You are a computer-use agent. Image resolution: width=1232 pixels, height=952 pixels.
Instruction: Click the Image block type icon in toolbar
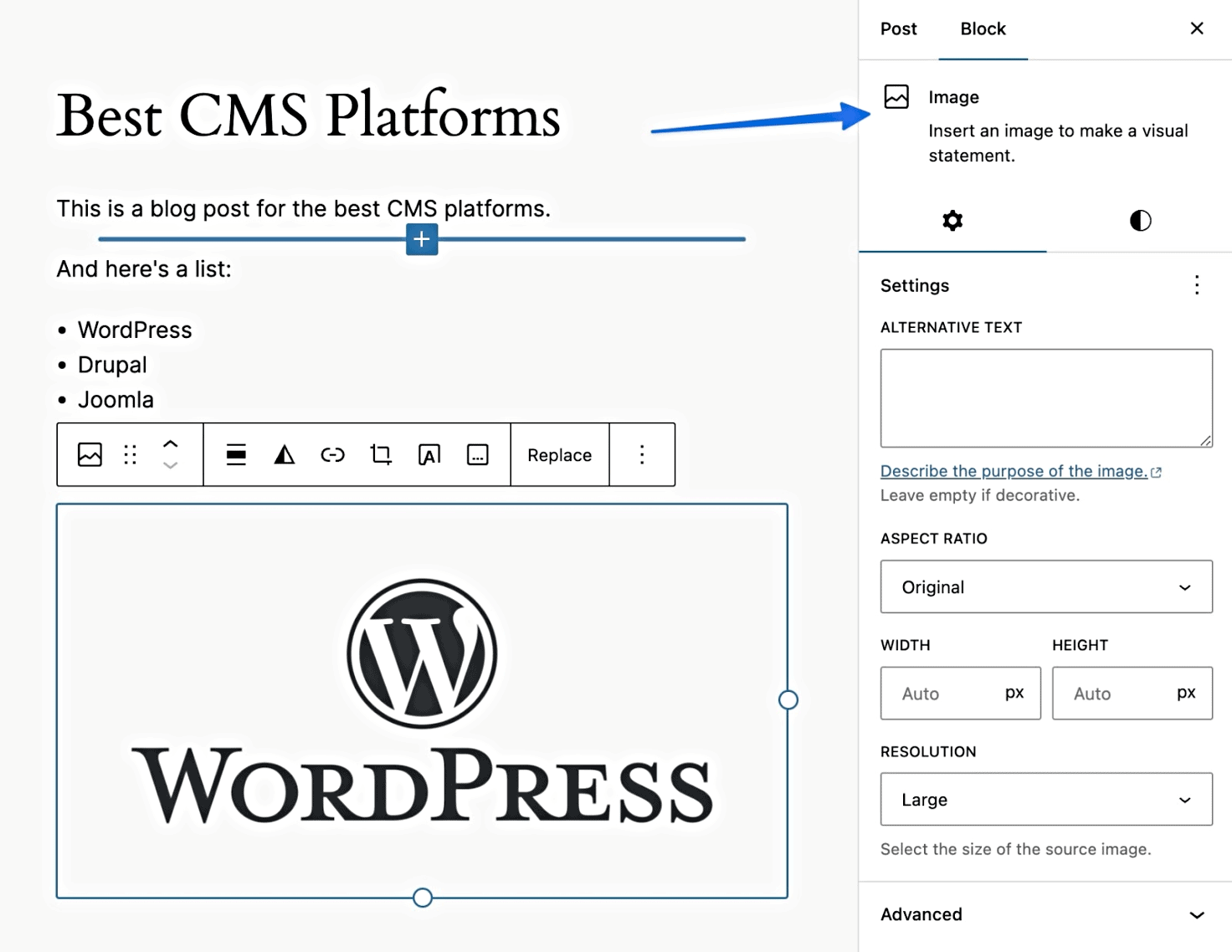click(89, 454)
